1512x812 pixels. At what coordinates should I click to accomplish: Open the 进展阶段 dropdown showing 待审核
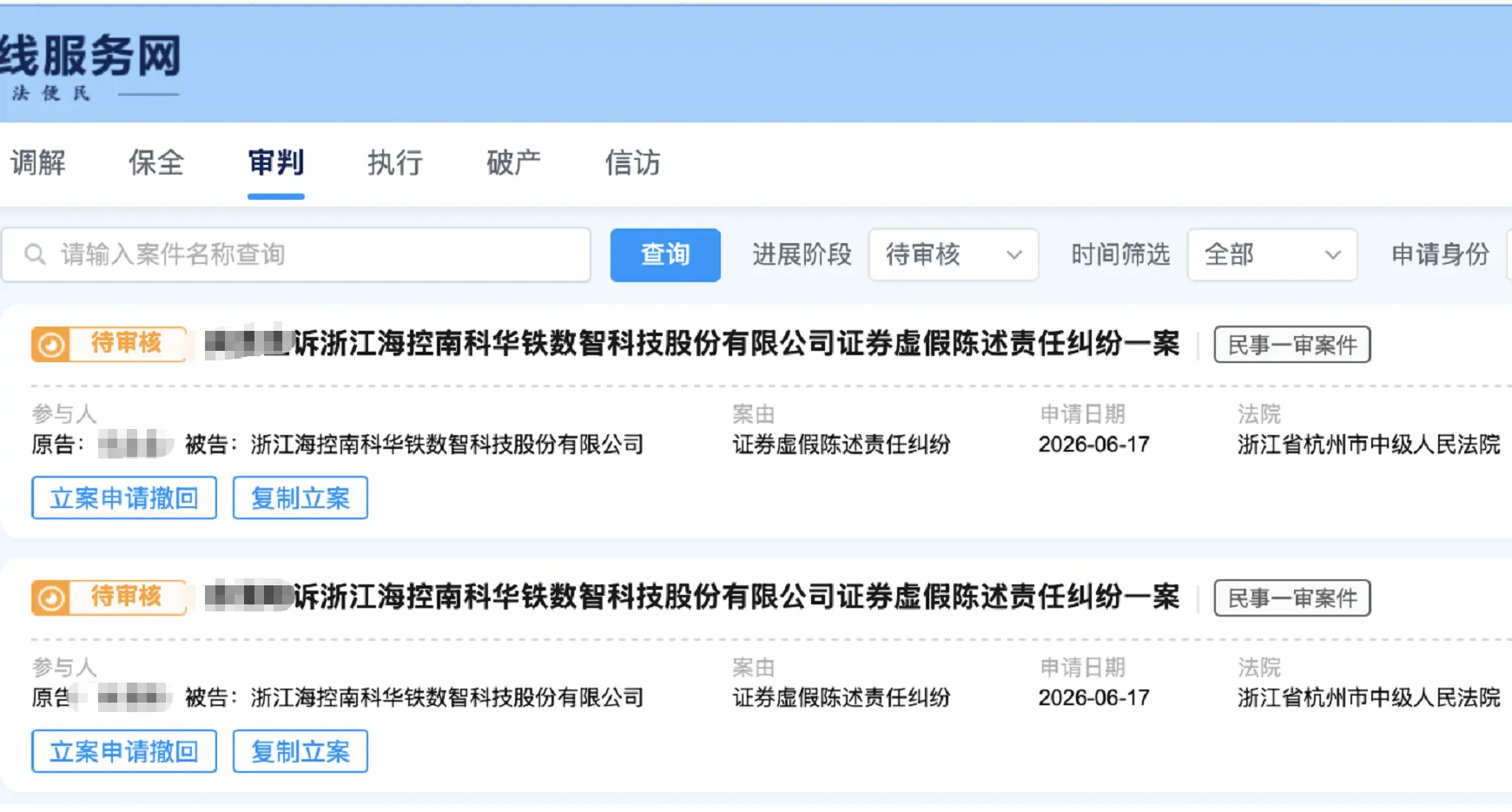click(954, 254)
